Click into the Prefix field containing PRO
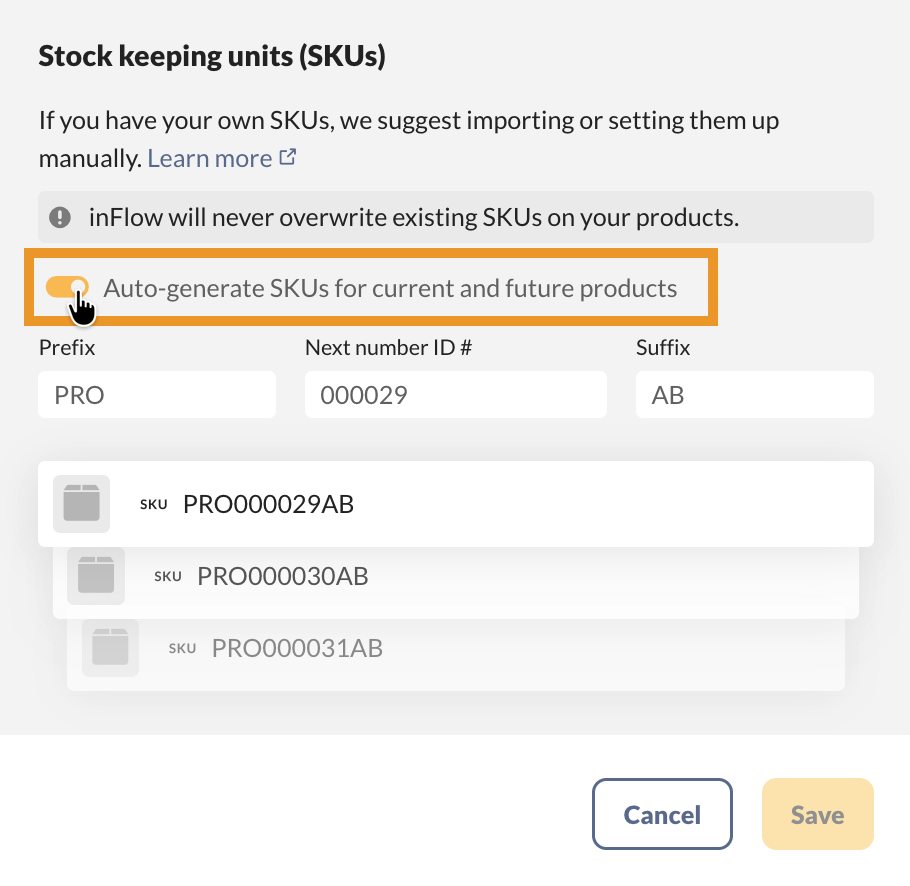This screenshot has height=886, width=910. coord(156,395)
